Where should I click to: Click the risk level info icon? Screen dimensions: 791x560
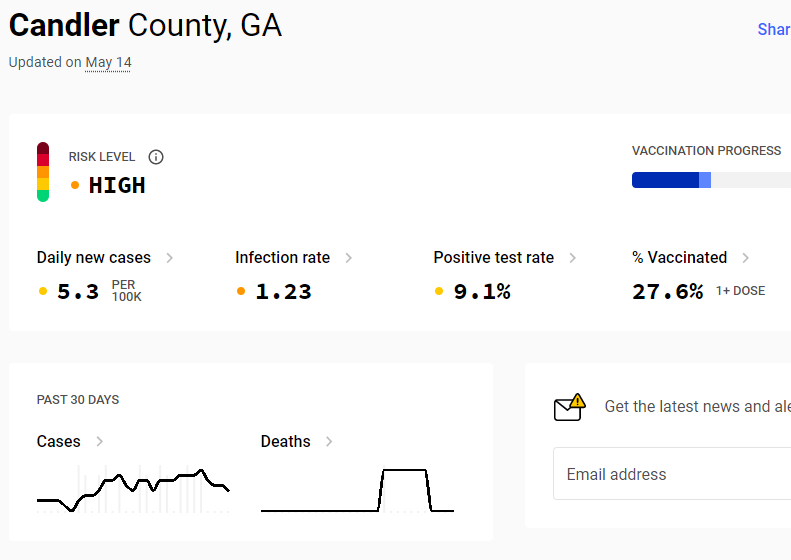pyautogui.click(x=156, y=157)
